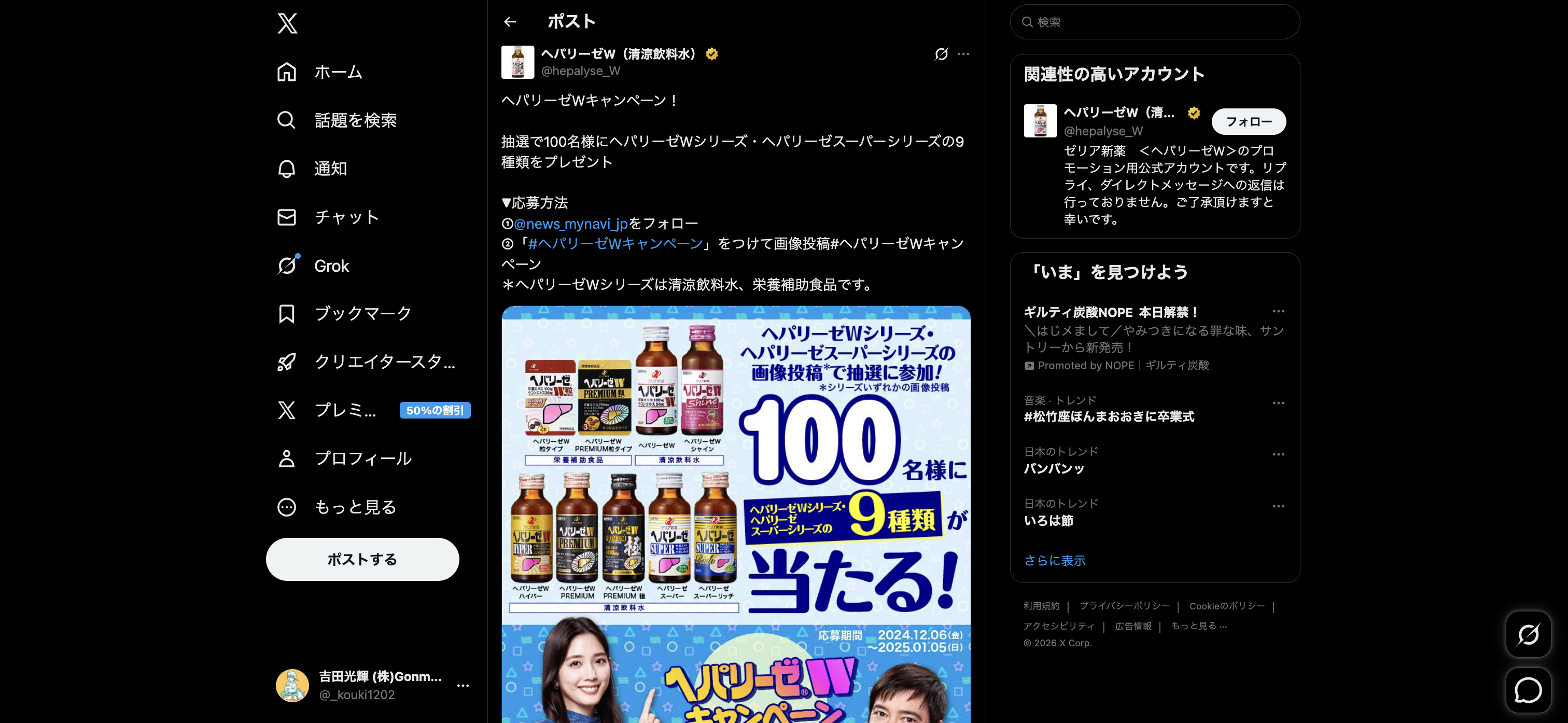Open ブックマーク via the bookmark icon
This screenshot has height=723, width=1568.
click(x=287, y=313)
